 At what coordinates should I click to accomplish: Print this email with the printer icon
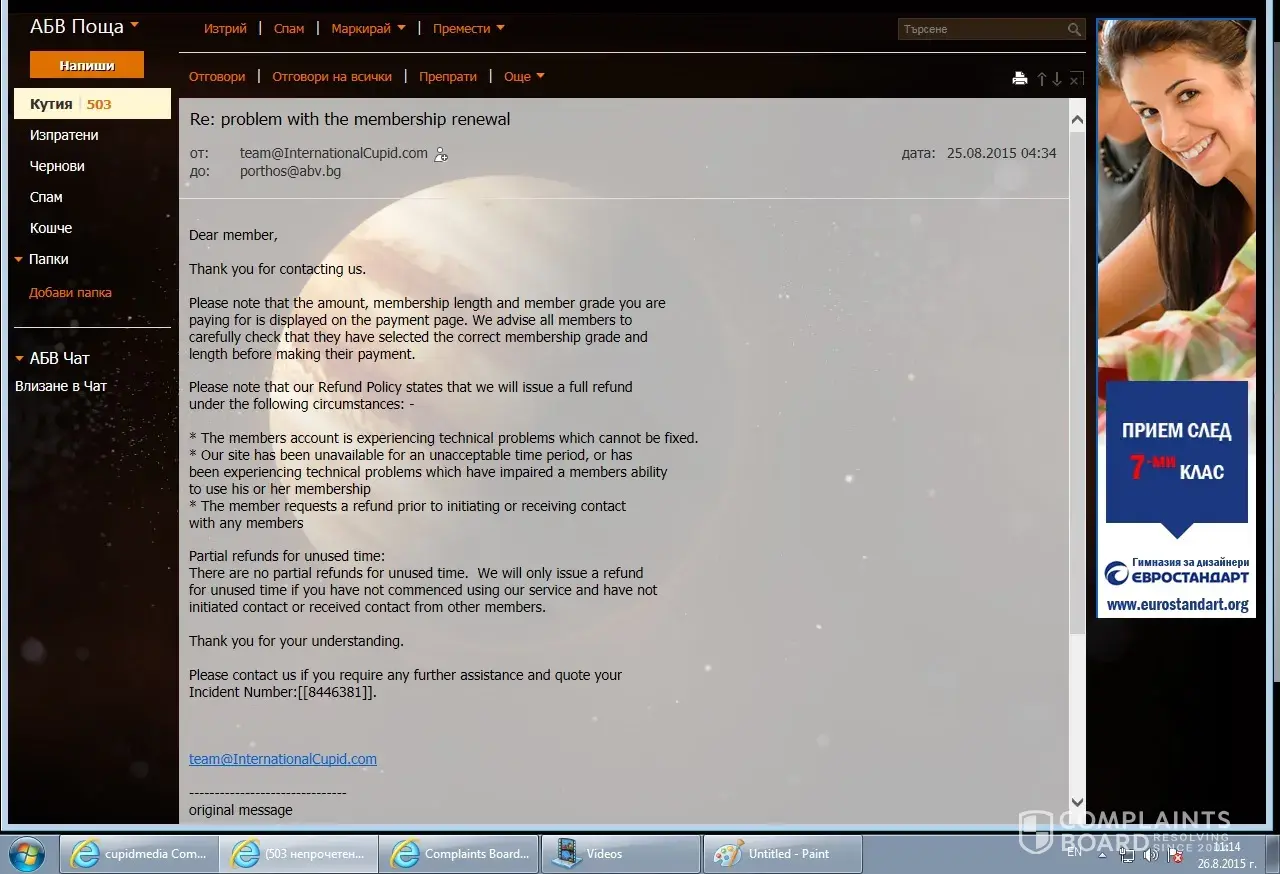pos(1020,78)
